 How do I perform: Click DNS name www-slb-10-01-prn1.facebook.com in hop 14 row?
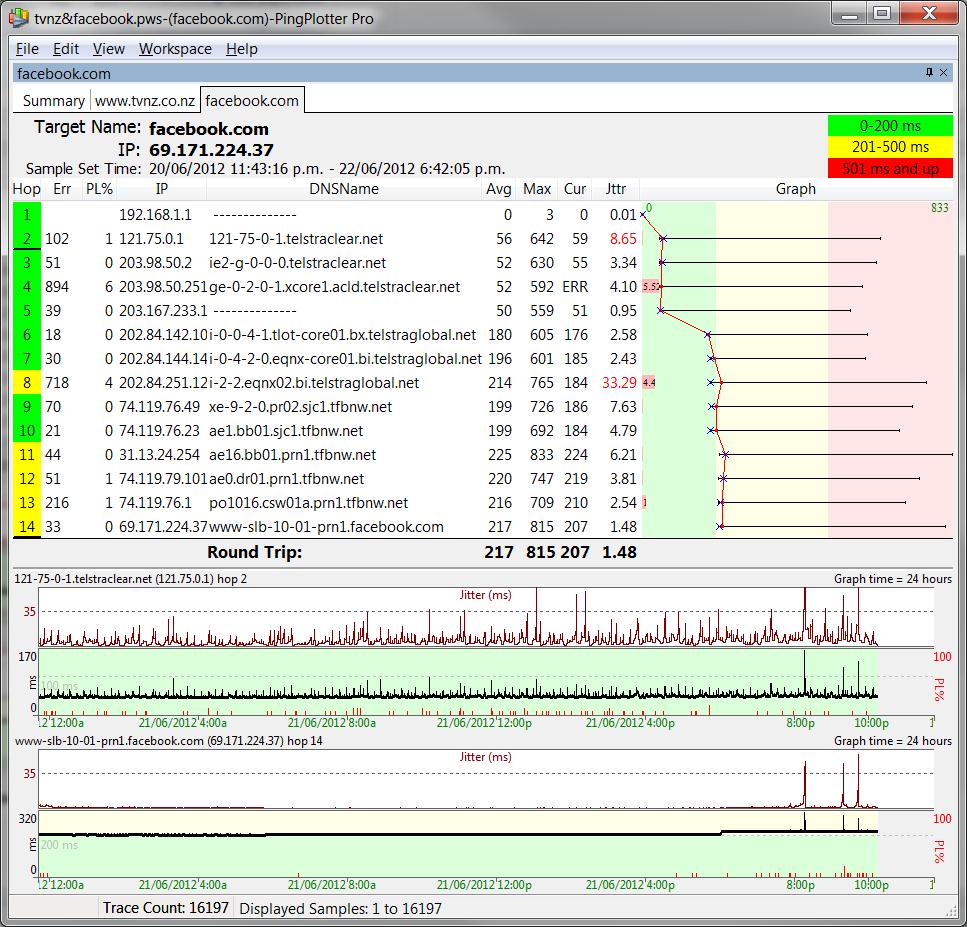point(326,527)
